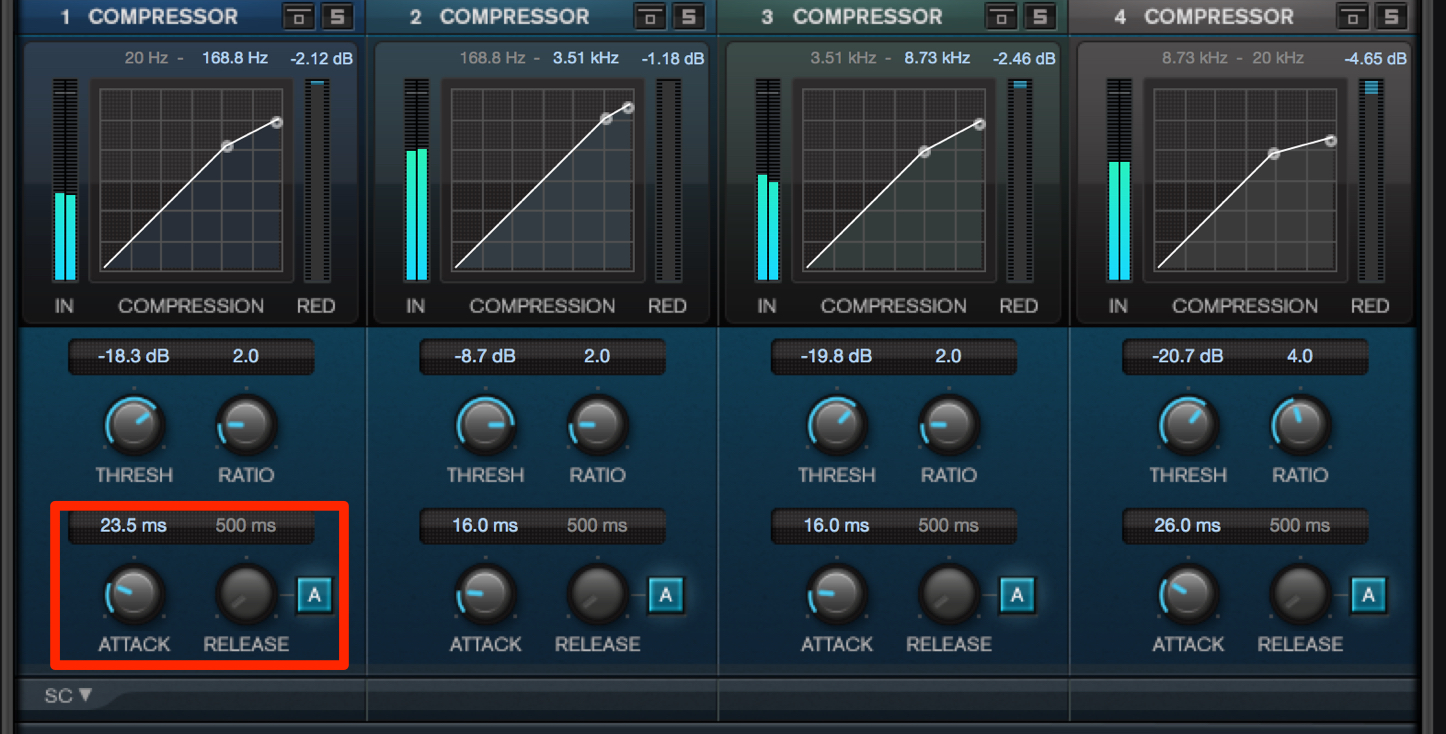Toggle auto release on compressor 1
This screenshot has height=734, width=1446.
pyautogui.click(x=314, y=595)
